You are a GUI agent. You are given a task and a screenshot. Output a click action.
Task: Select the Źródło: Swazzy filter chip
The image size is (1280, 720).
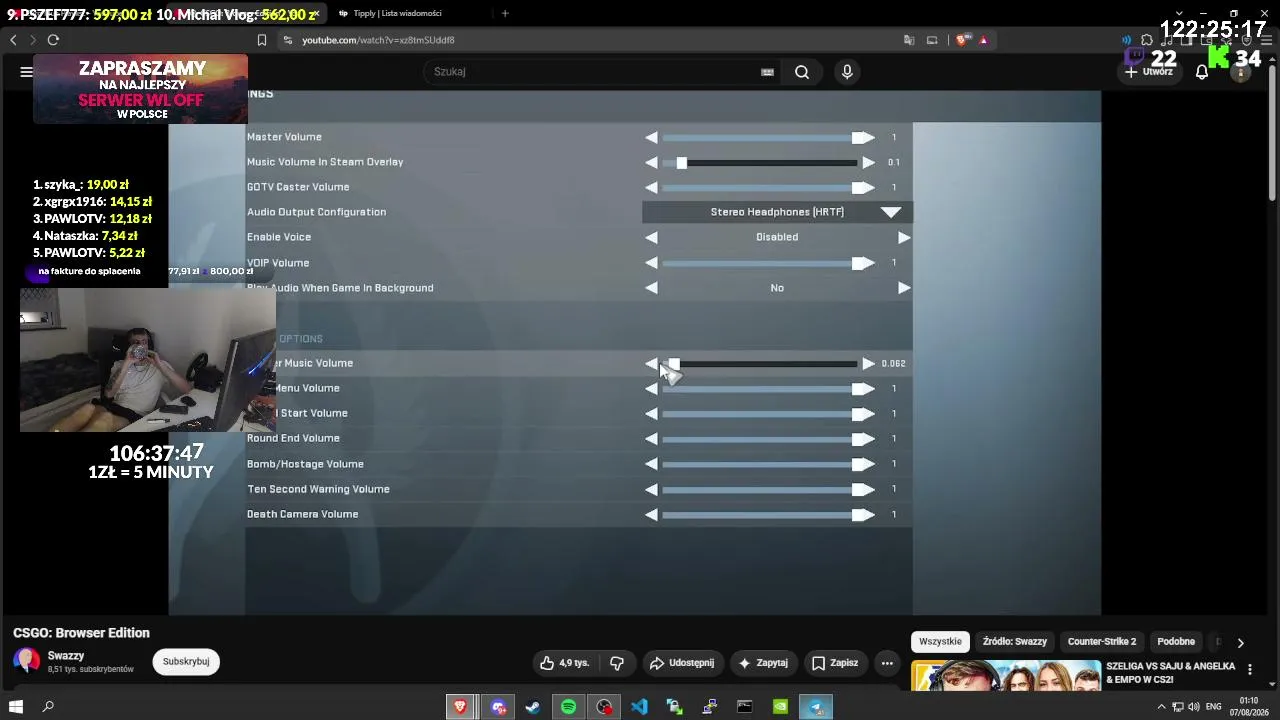[x=1015, y=642]
